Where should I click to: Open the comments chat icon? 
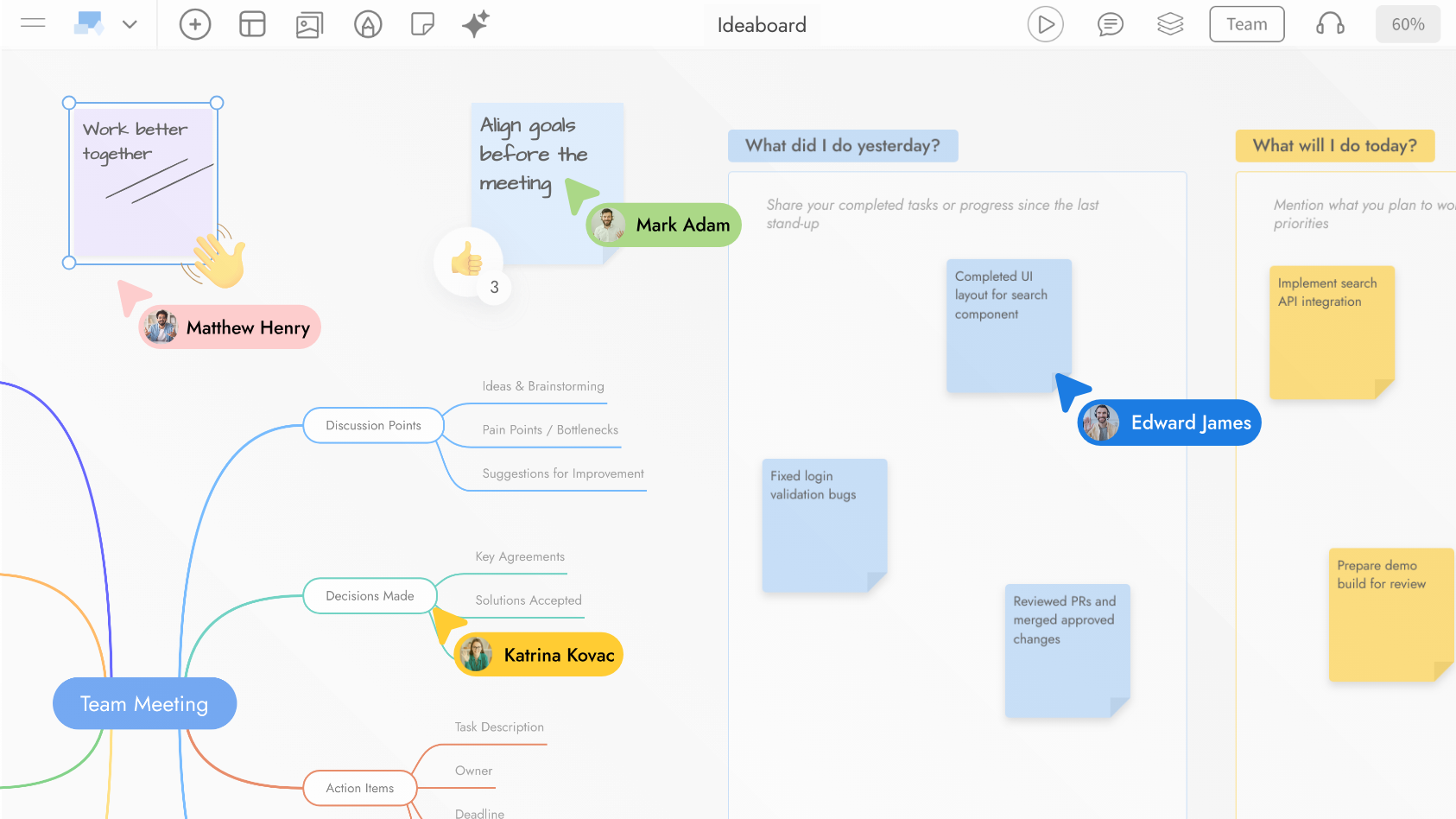click(1110, 24)
